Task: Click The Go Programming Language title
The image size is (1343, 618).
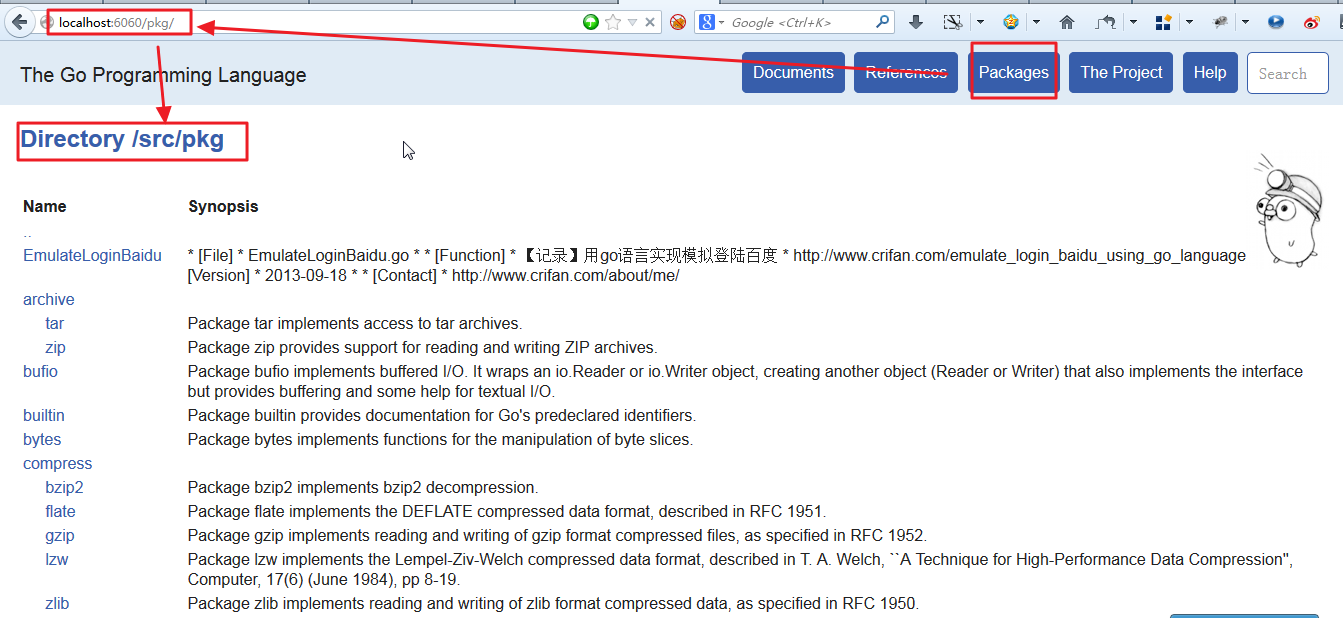Action: 163,75
